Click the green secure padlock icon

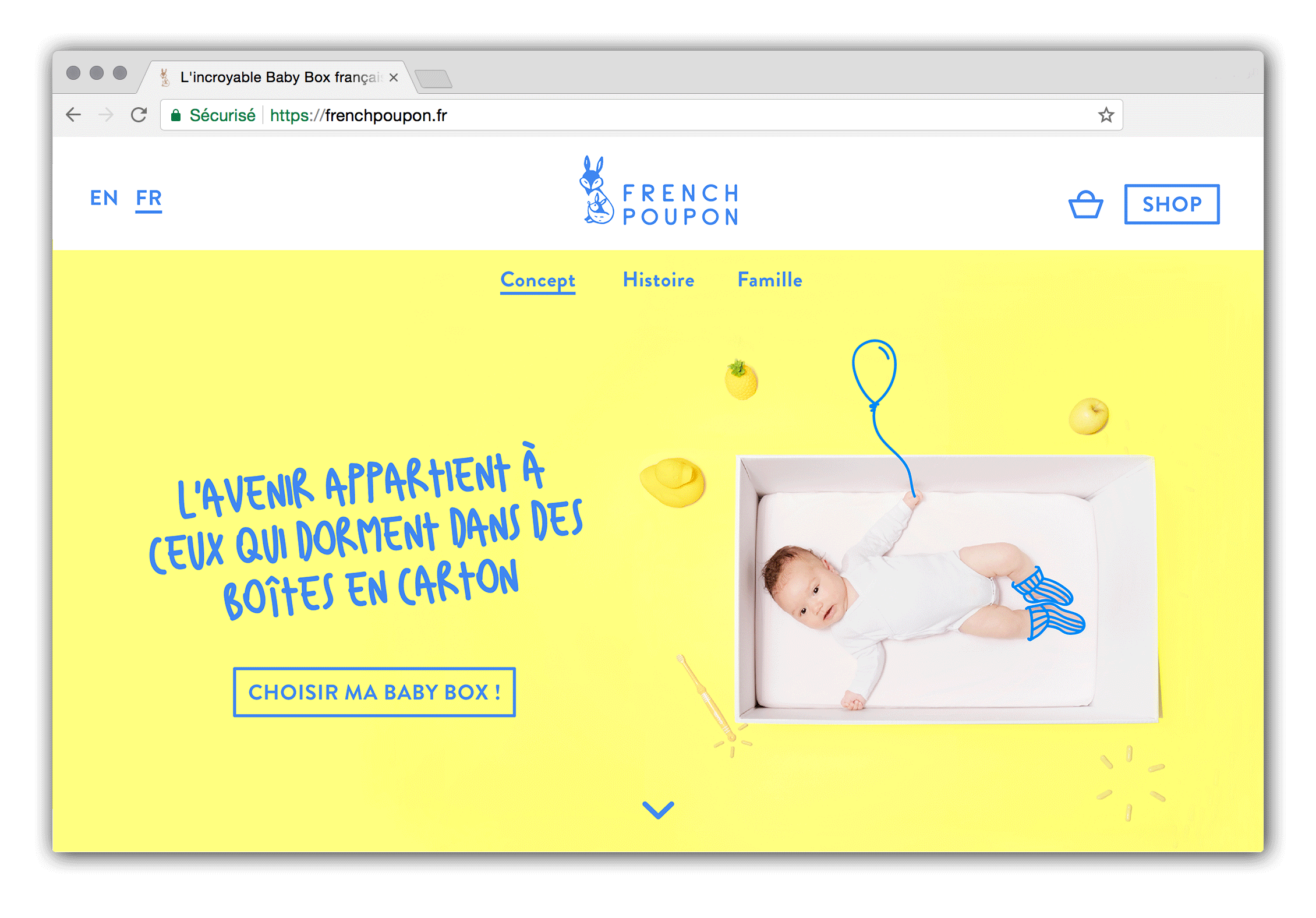coord(176,115)
